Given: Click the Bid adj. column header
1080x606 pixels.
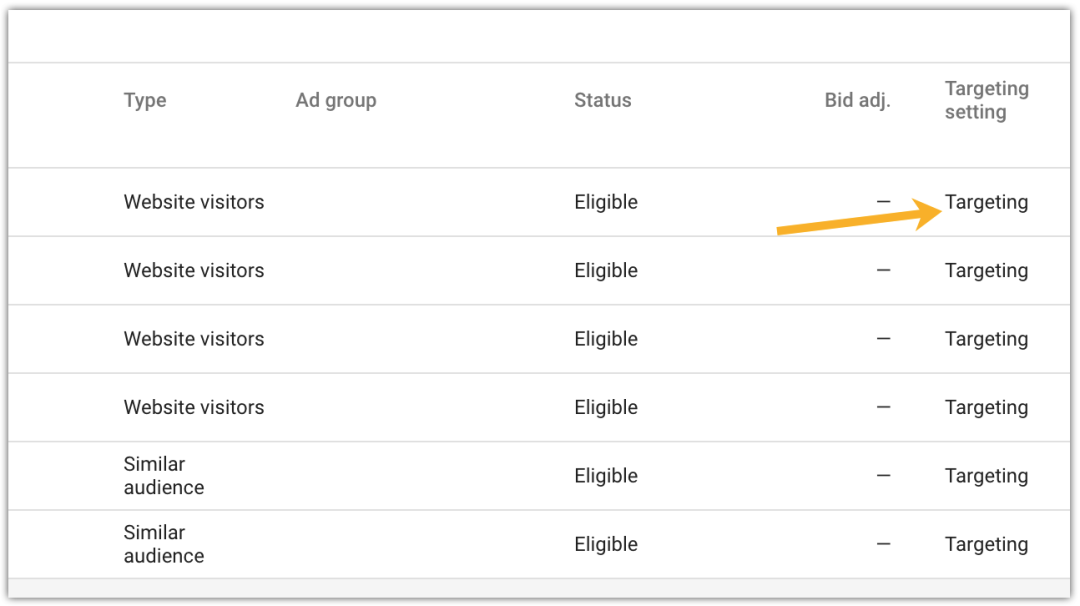Looking at the screenshot, I should click(x=858, y=101).
